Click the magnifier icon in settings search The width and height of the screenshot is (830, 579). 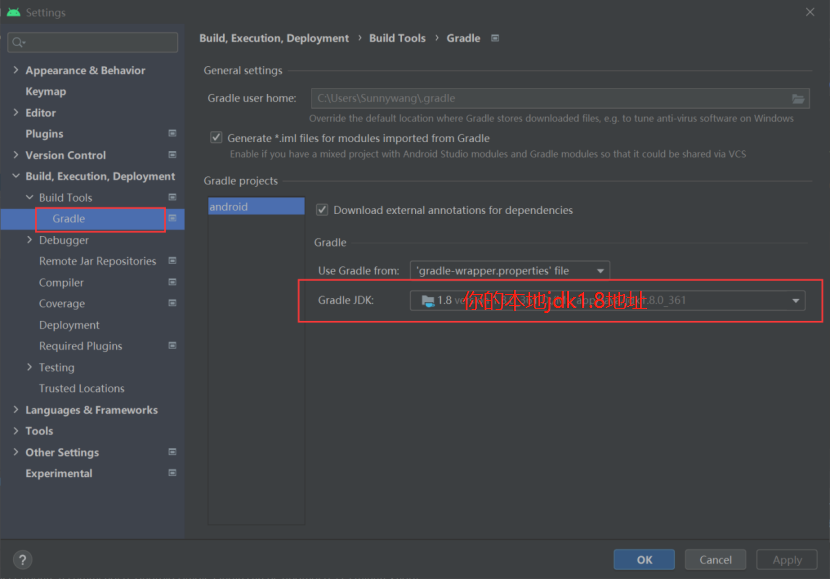[x=16, y=43]
